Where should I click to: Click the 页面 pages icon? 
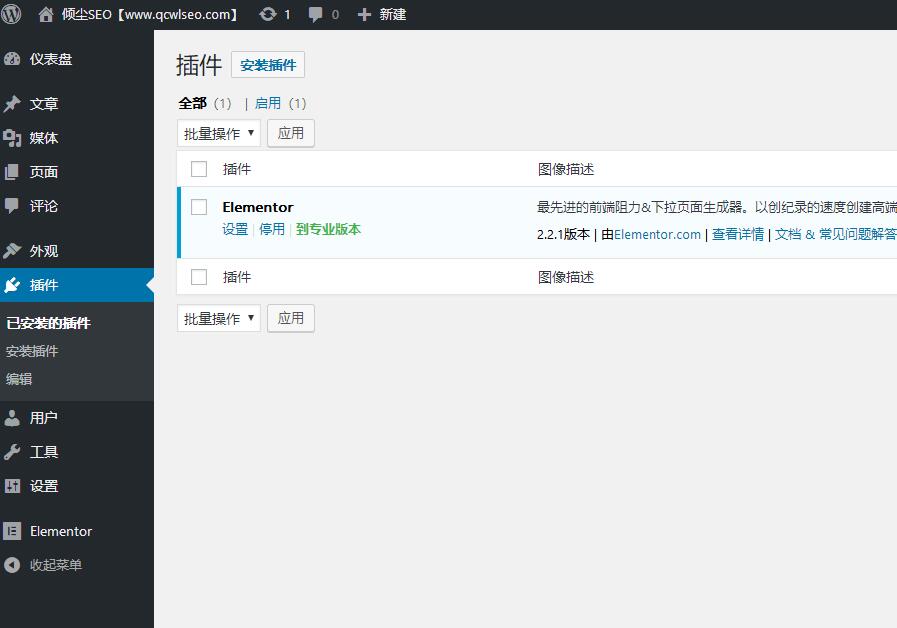[x=12, y=172]
